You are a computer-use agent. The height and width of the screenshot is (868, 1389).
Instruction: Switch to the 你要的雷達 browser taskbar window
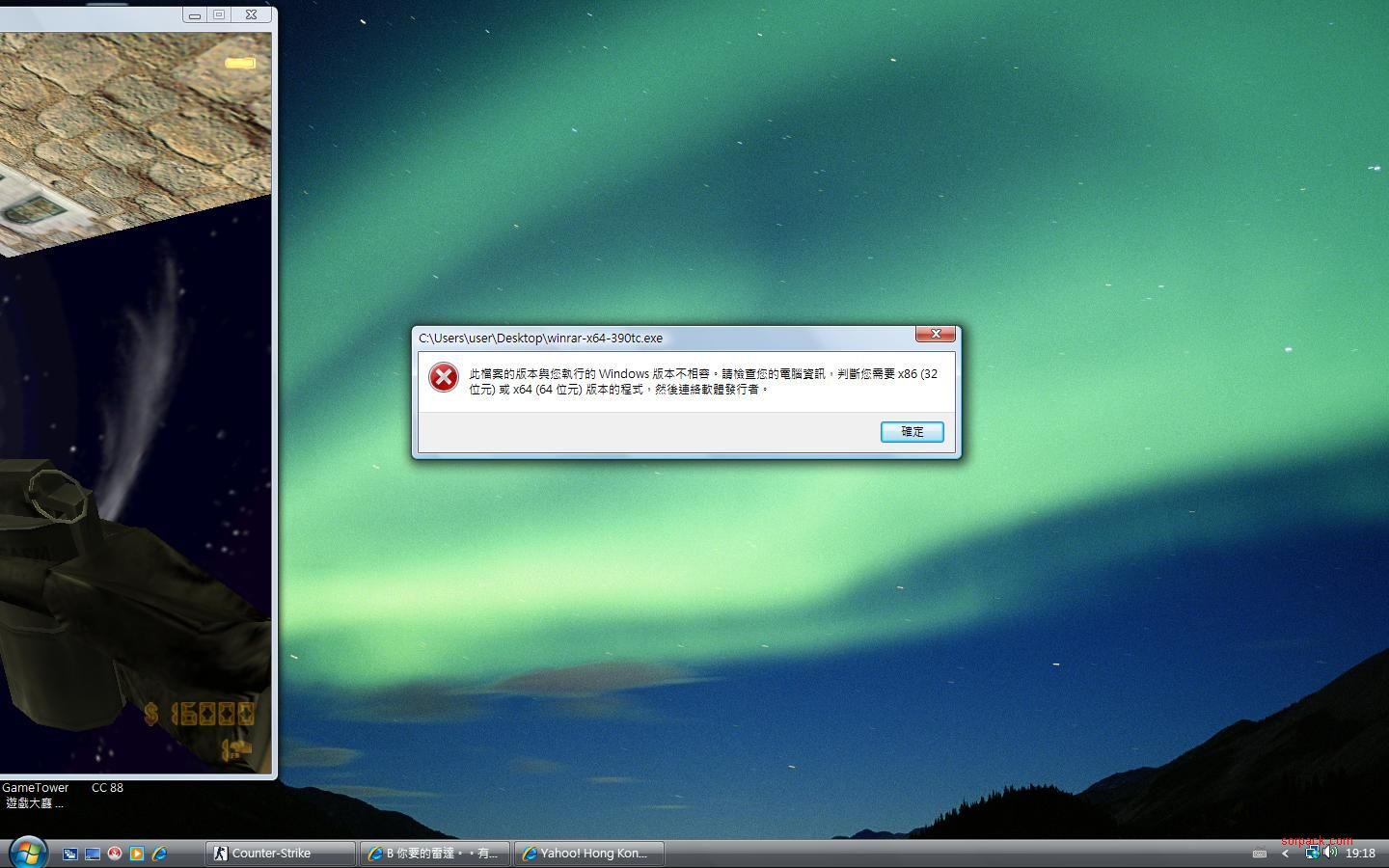434,854
